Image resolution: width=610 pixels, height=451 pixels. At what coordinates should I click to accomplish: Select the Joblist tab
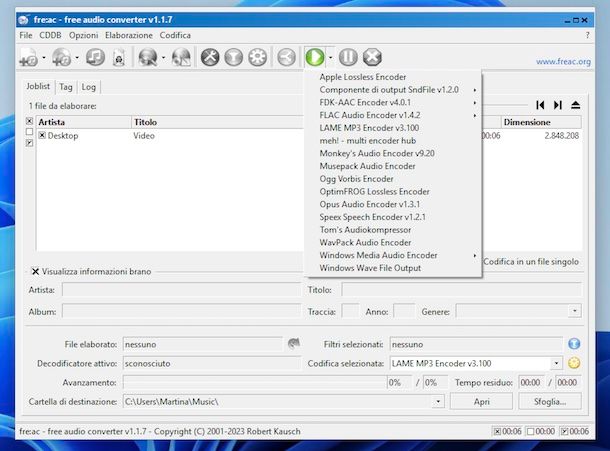click(x=38, y=86)
